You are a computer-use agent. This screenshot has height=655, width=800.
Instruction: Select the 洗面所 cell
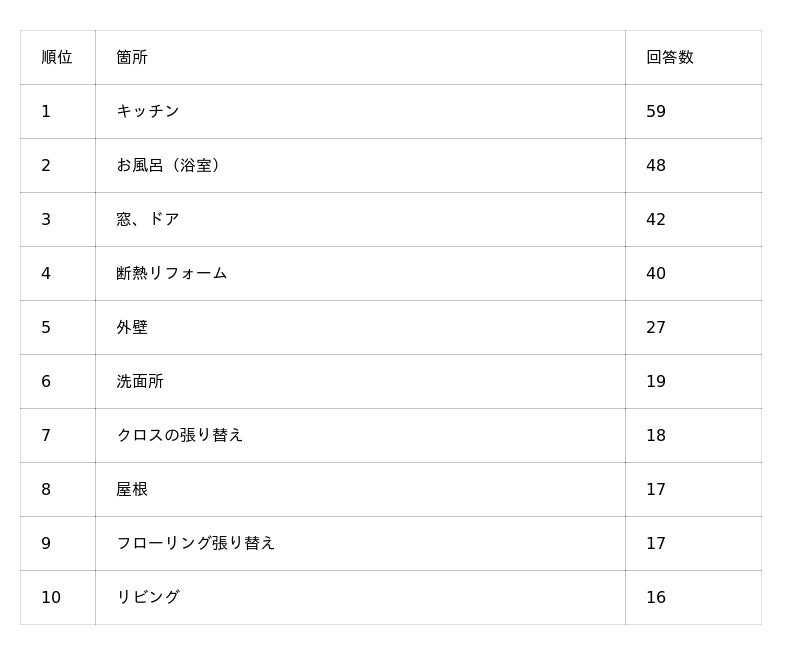[140, 381]
